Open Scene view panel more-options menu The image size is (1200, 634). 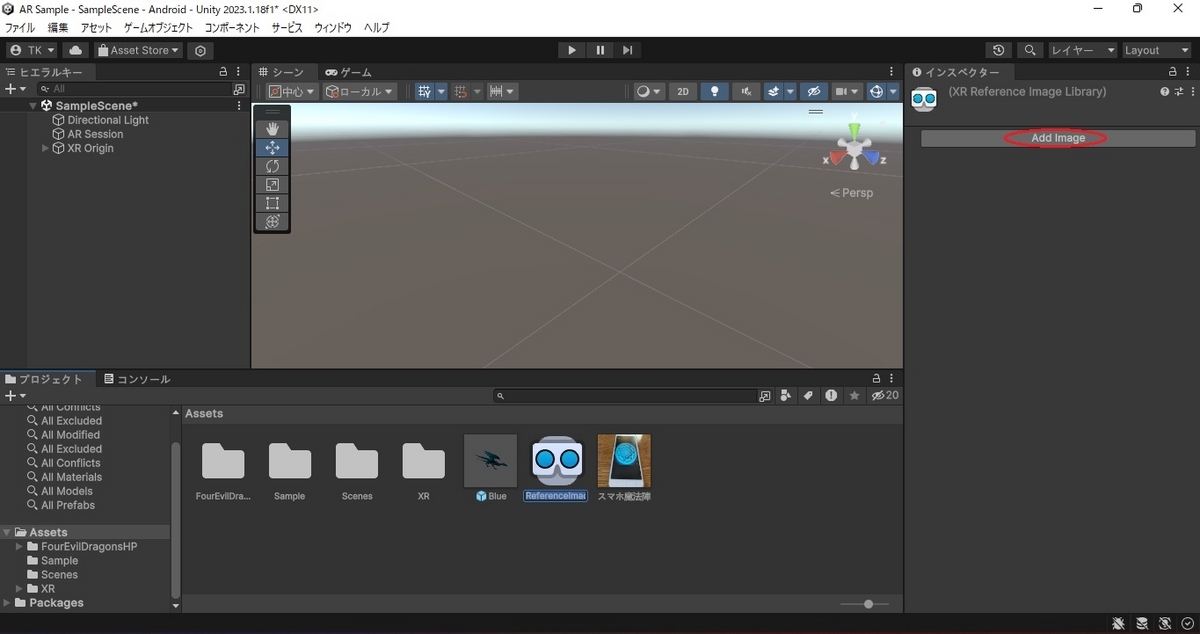pos(892,72)
